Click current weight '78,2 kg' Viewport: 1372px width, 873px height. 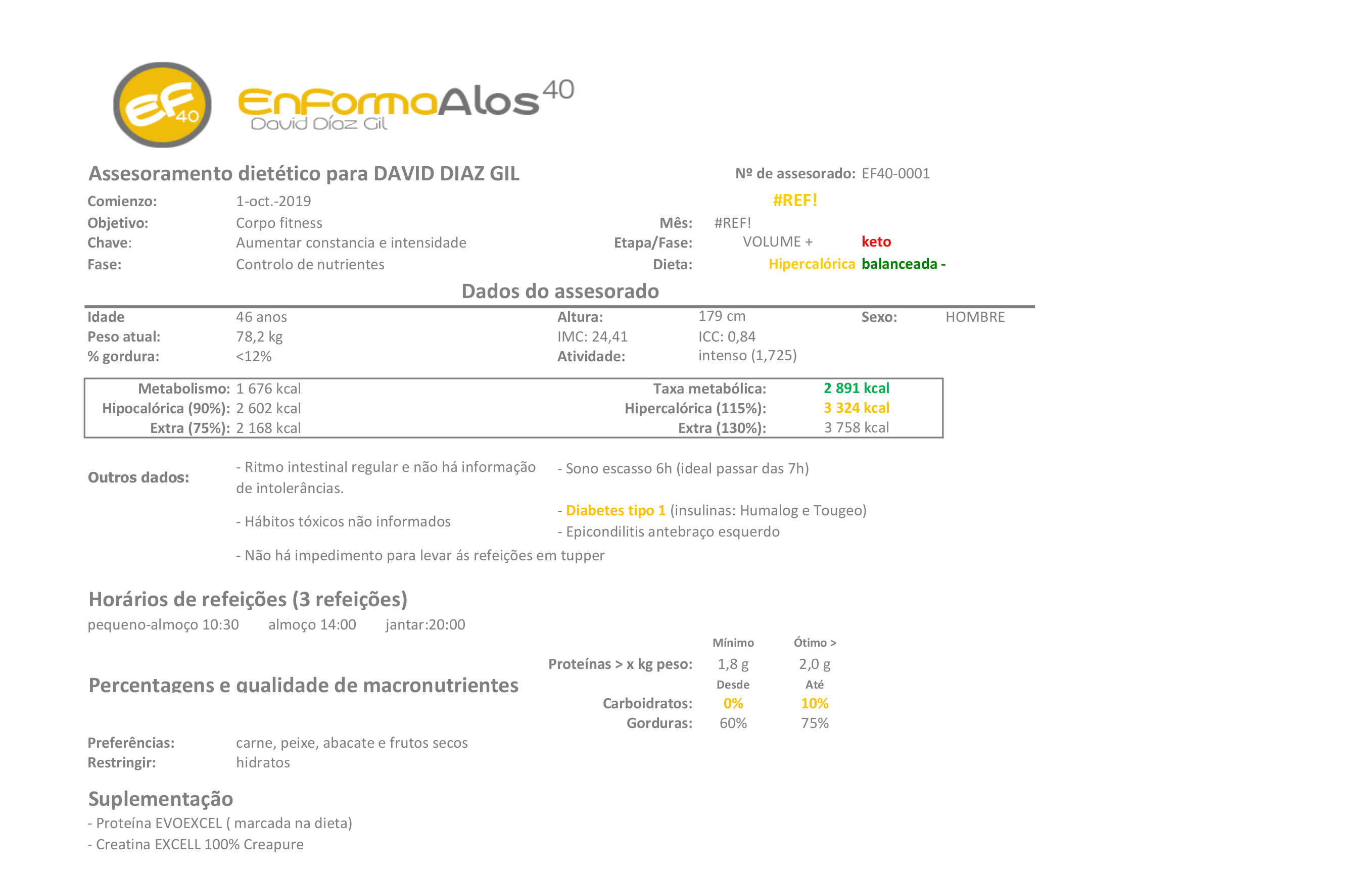[259, 336]
